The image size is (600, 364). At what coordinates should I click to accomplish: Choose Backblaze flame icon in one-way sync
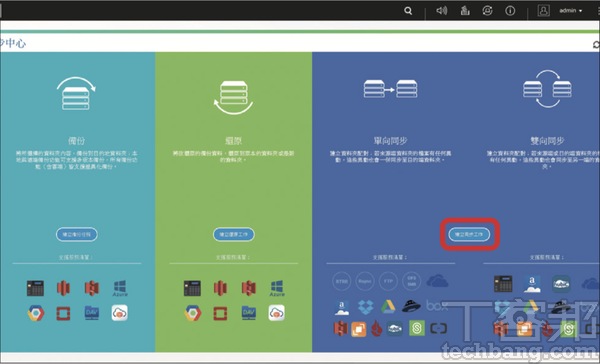[x=377, y=329]
